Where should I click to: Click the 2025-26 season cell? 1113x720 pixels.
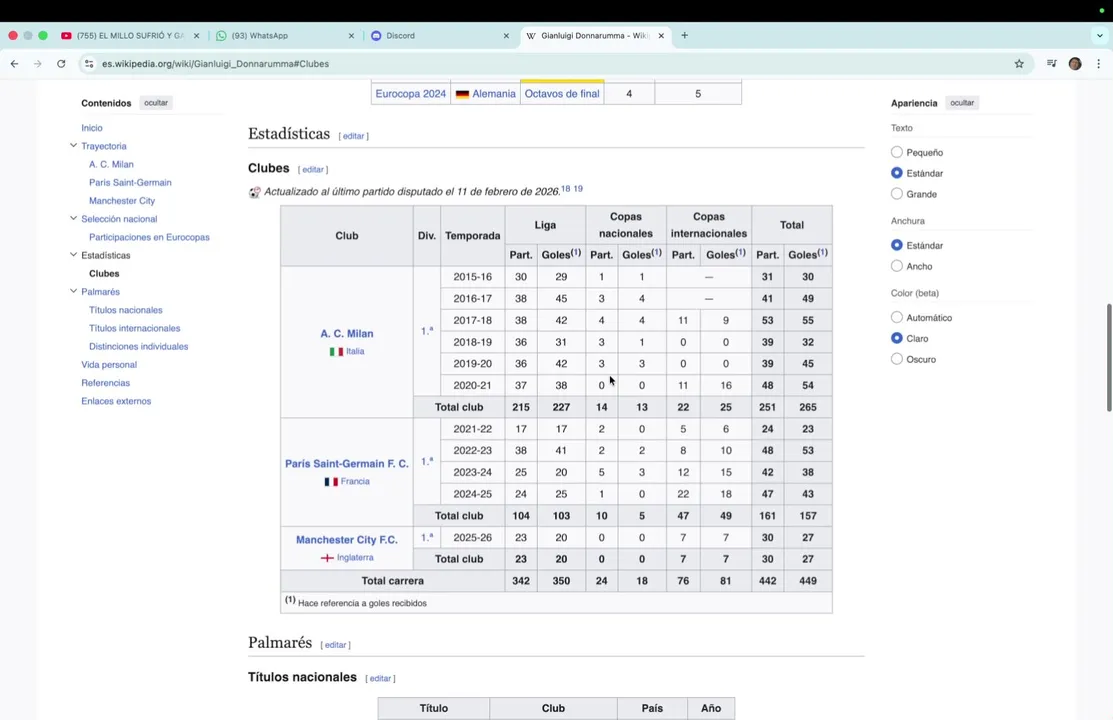click(472, 538)
